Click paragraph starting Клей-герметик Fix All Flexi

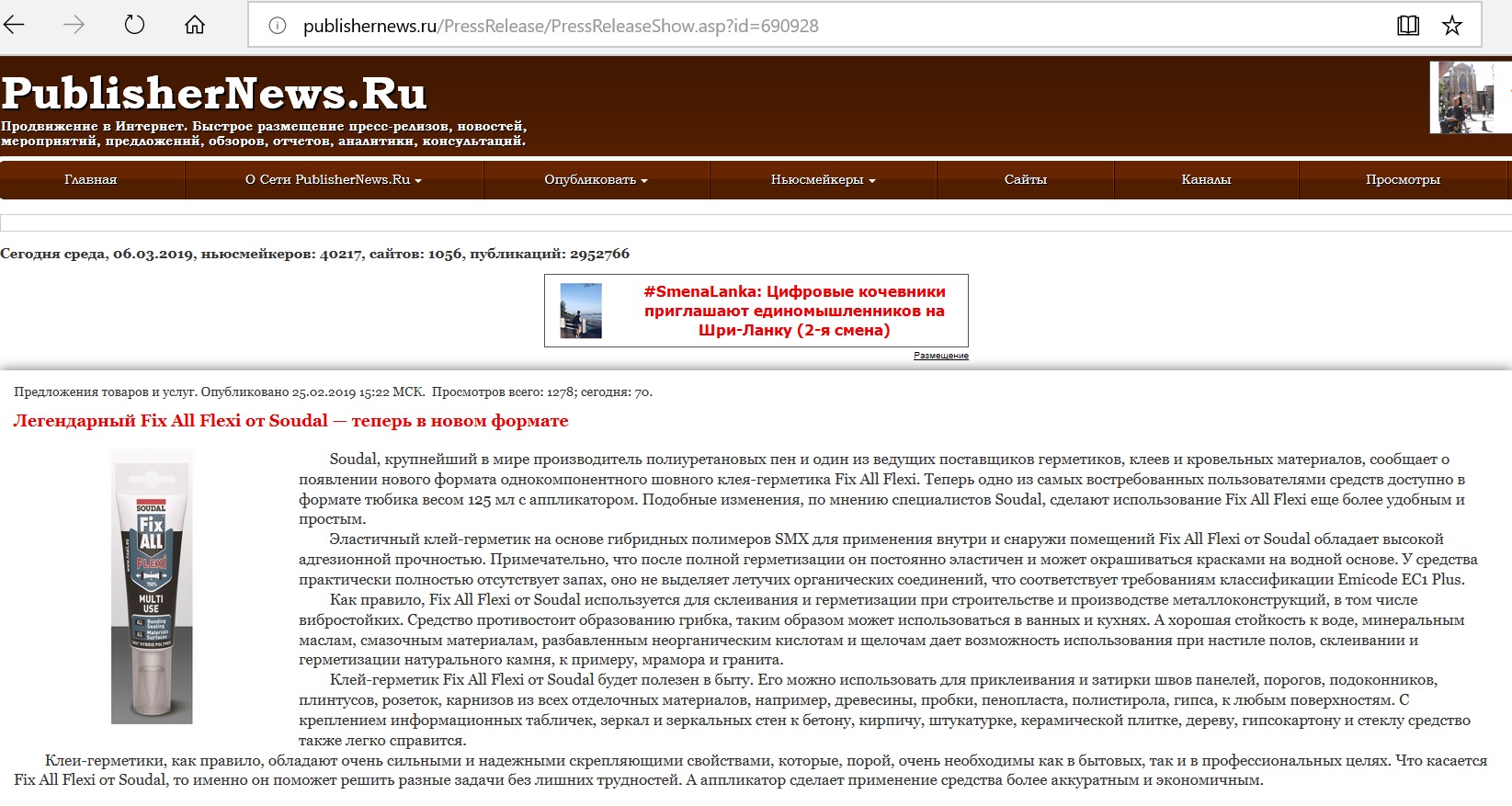(884, 710)
